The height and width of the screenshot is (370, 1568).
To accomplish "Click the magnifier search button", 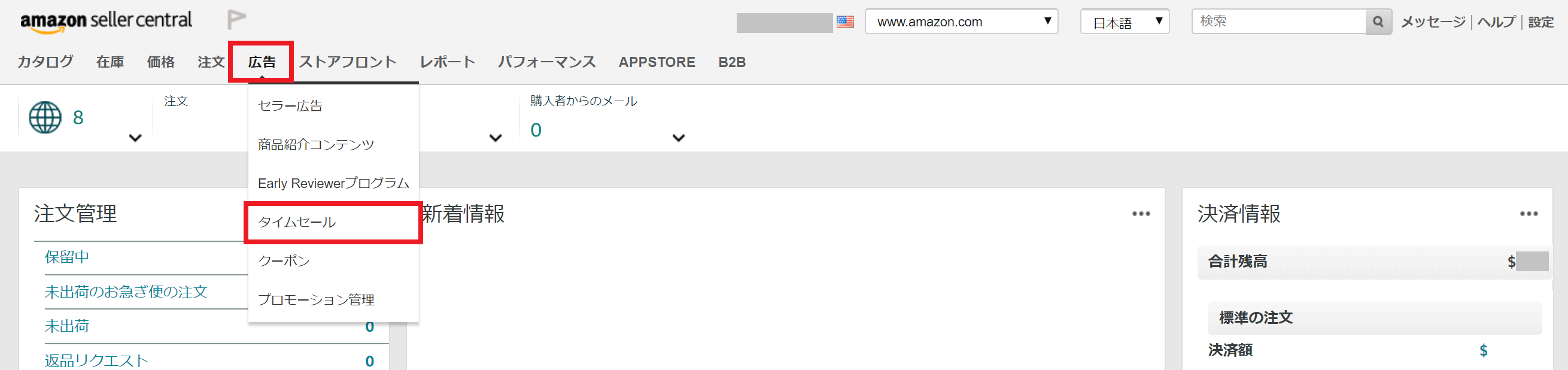I will click(1378, 22).
